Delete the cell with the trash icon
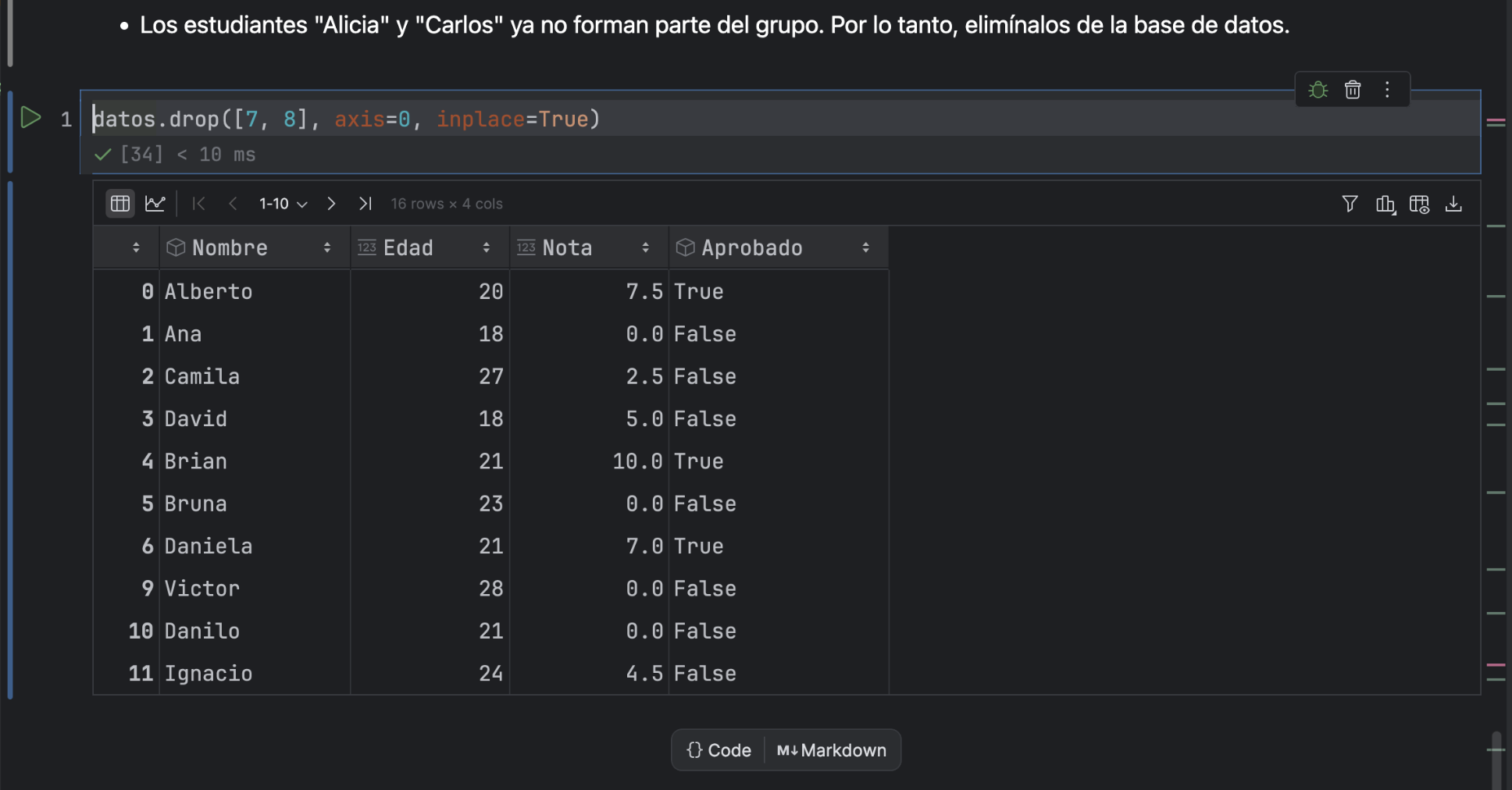 (x=1353, y=90)
